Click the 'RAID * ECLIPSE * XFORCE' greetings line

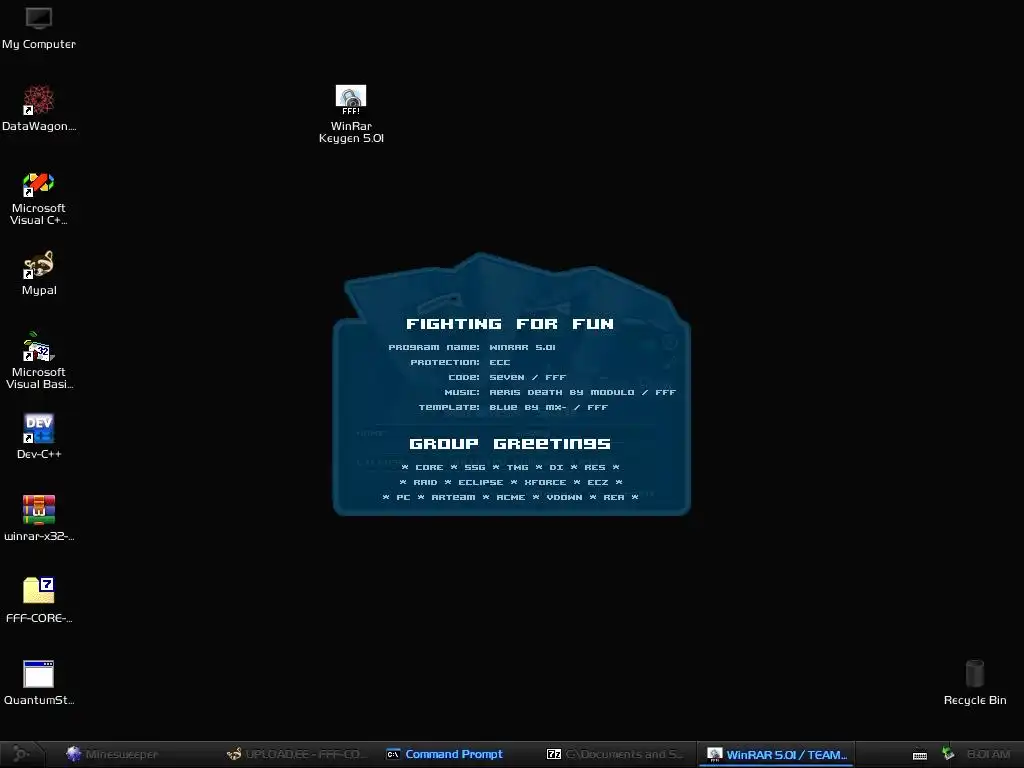[511, 483]
